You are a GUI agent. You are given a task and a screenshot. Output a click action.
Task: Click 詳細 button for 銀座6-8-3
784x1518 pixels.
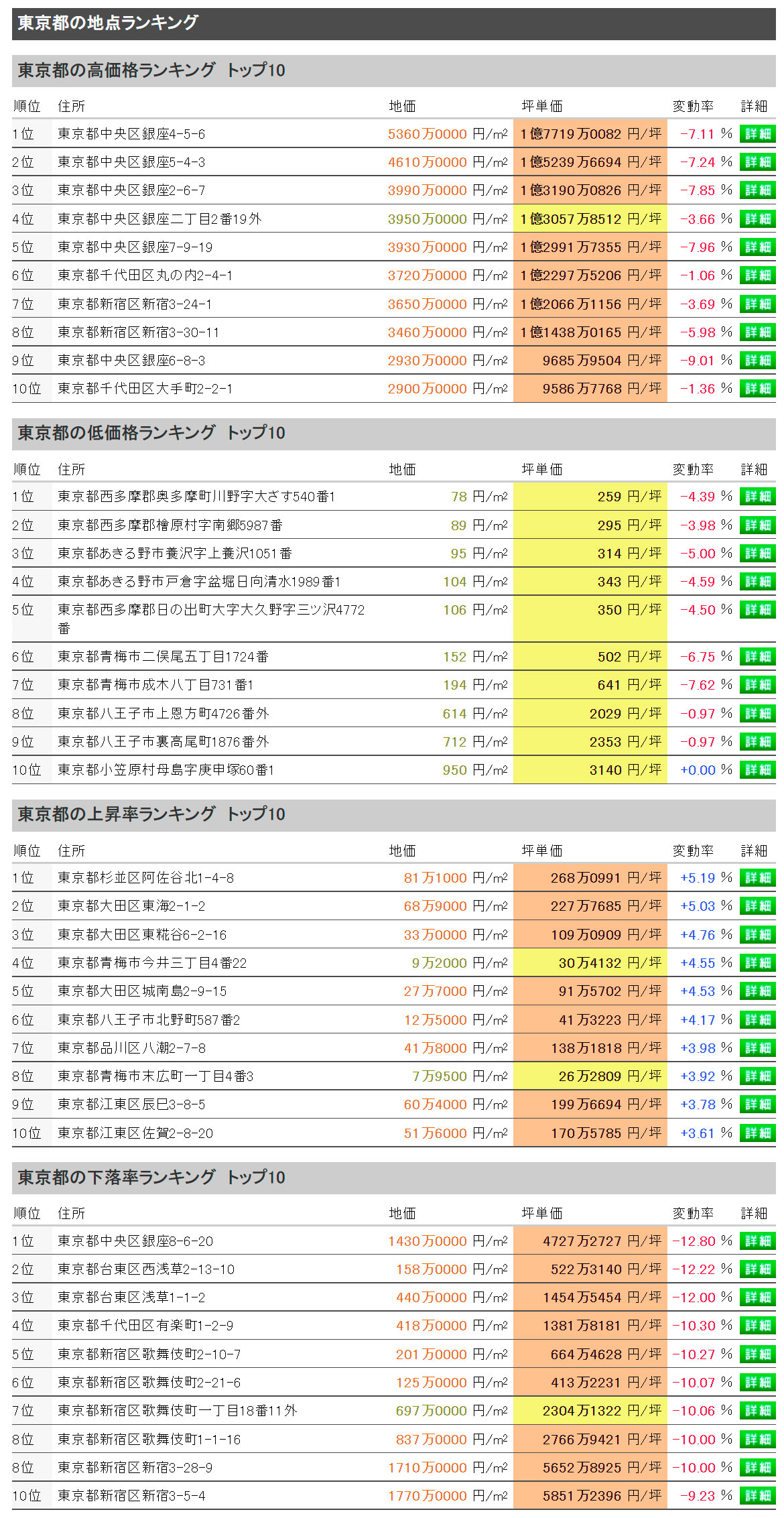point(757,361)
